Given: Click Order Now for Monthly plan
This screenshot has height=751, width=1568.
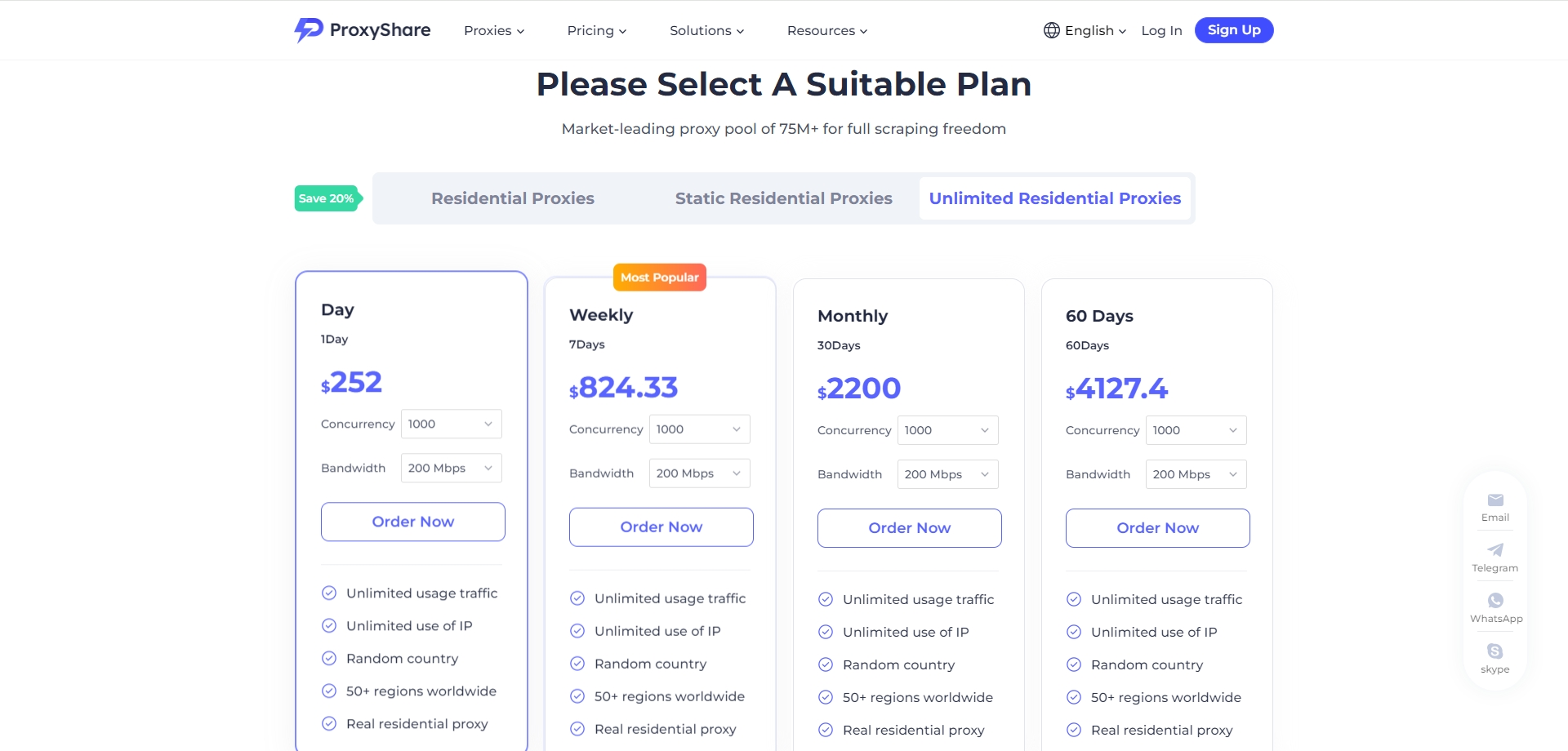Looking at the screenshot, I should point(909,528).
